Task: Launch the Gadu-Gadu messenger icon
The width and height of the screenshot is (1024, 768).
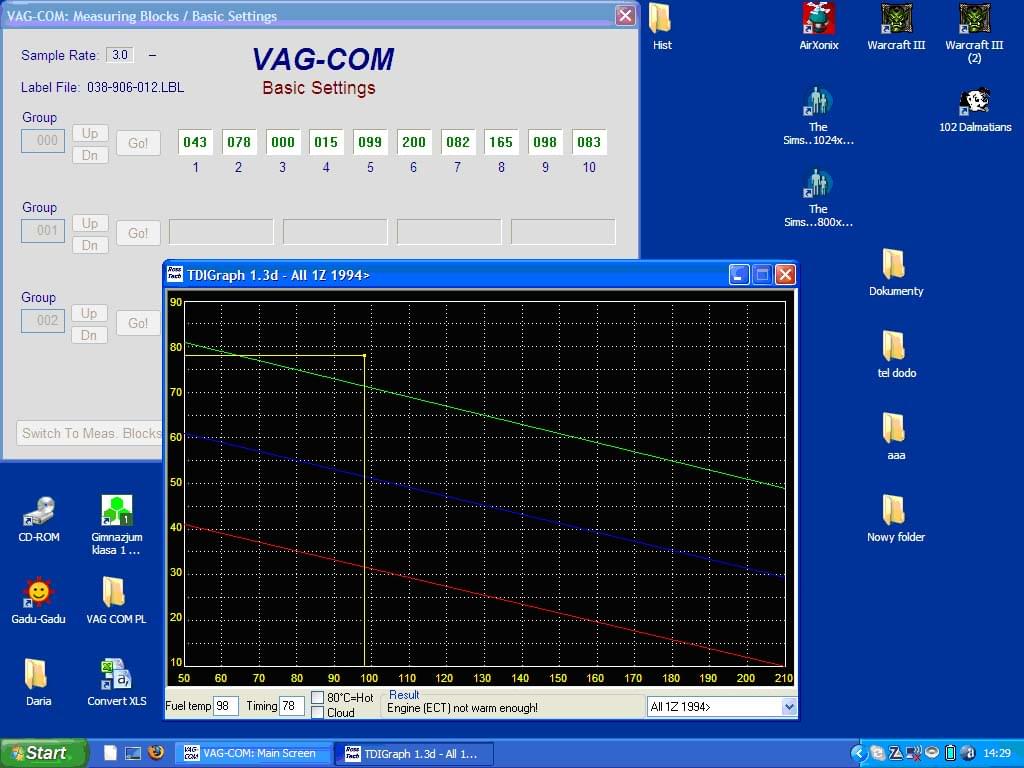Action: click(38, 593)
